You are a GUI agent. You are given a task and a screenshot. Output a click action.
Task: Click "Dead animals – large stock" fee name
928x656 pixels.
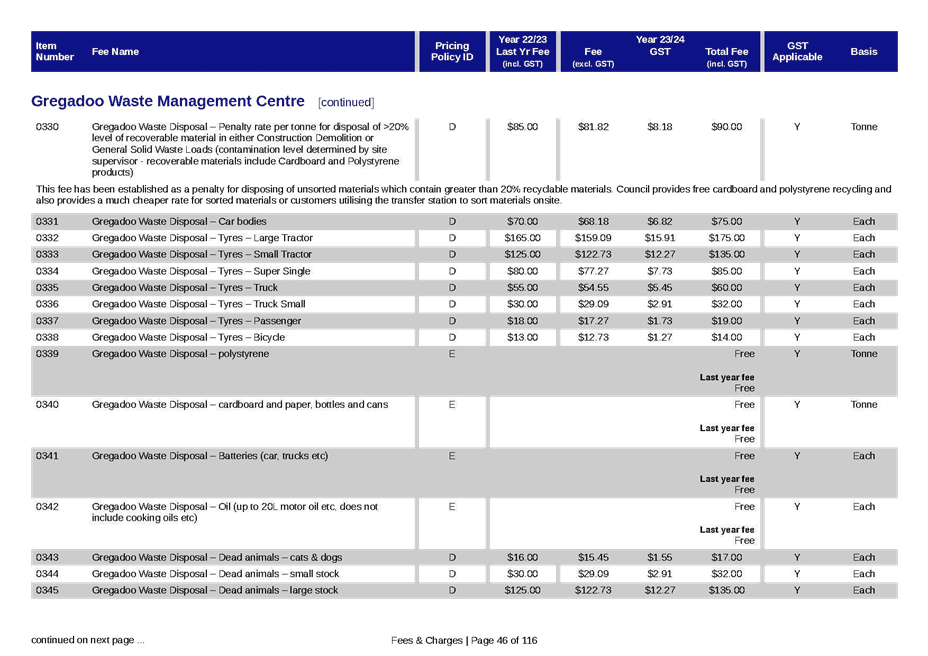[215, 591]
